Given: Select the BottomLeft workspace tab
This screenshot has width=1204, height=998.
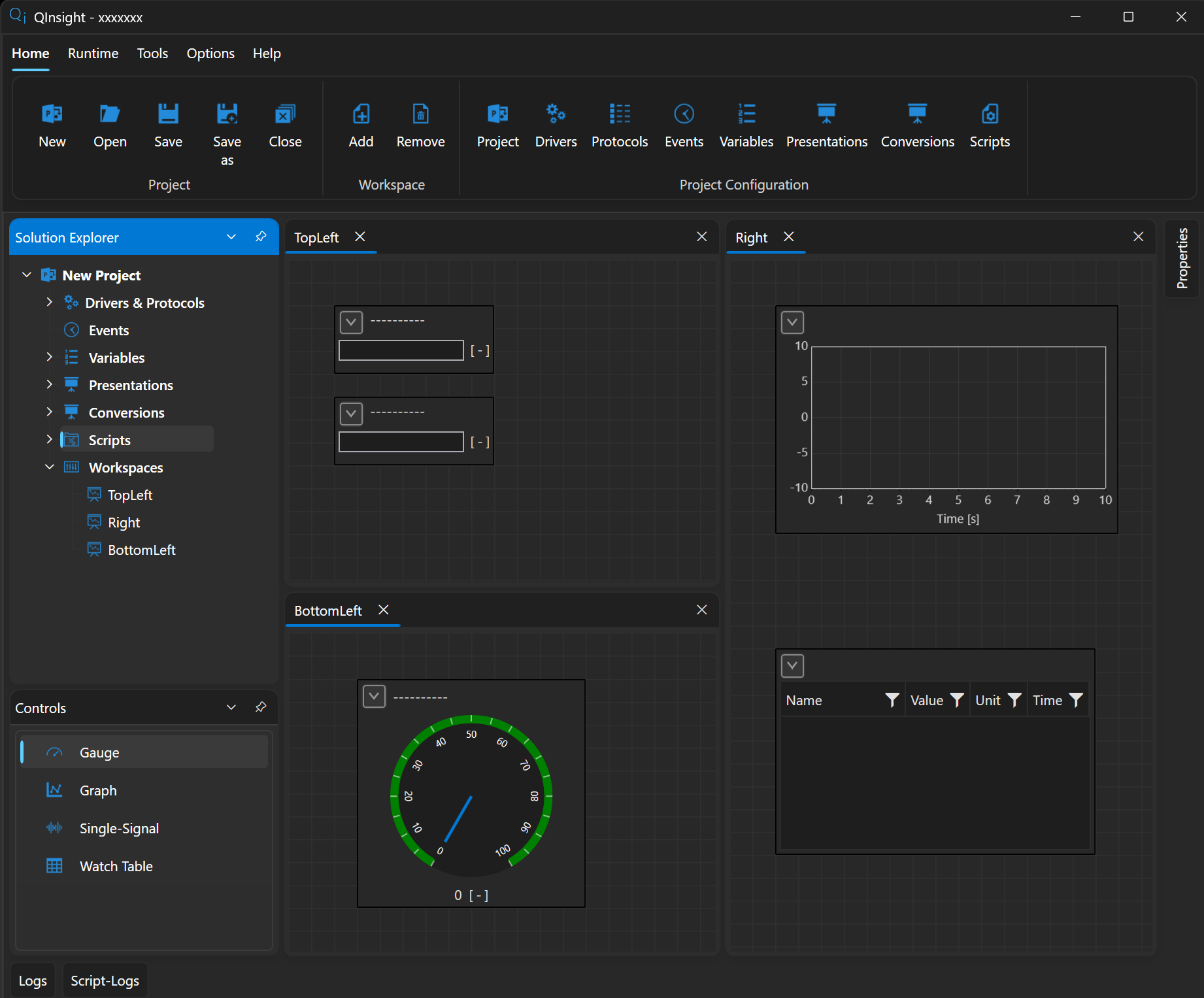Looking at the screenshot, I should click(x=328, y=610).
